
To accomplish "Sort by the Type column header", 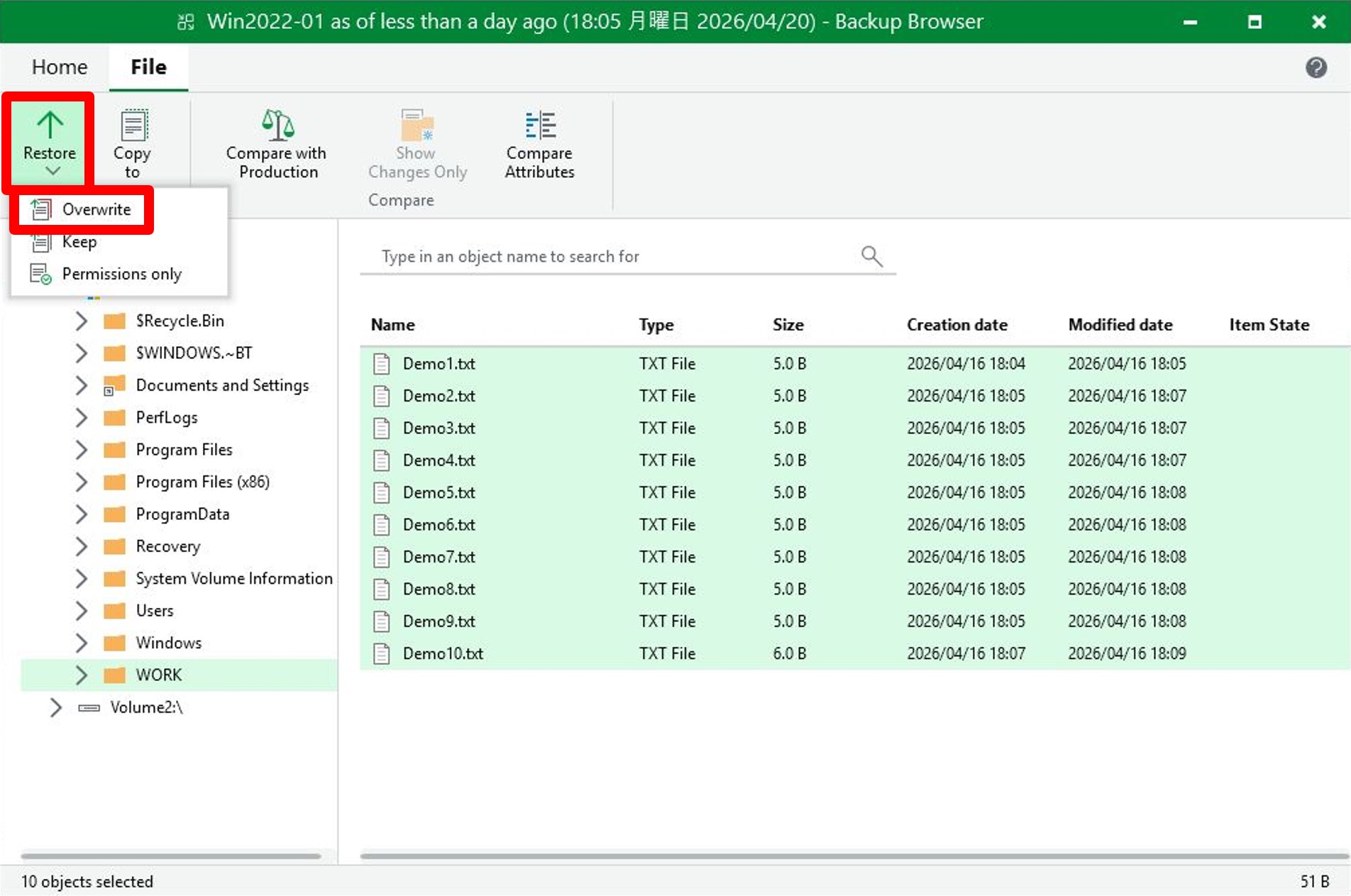I will (656, 325).
